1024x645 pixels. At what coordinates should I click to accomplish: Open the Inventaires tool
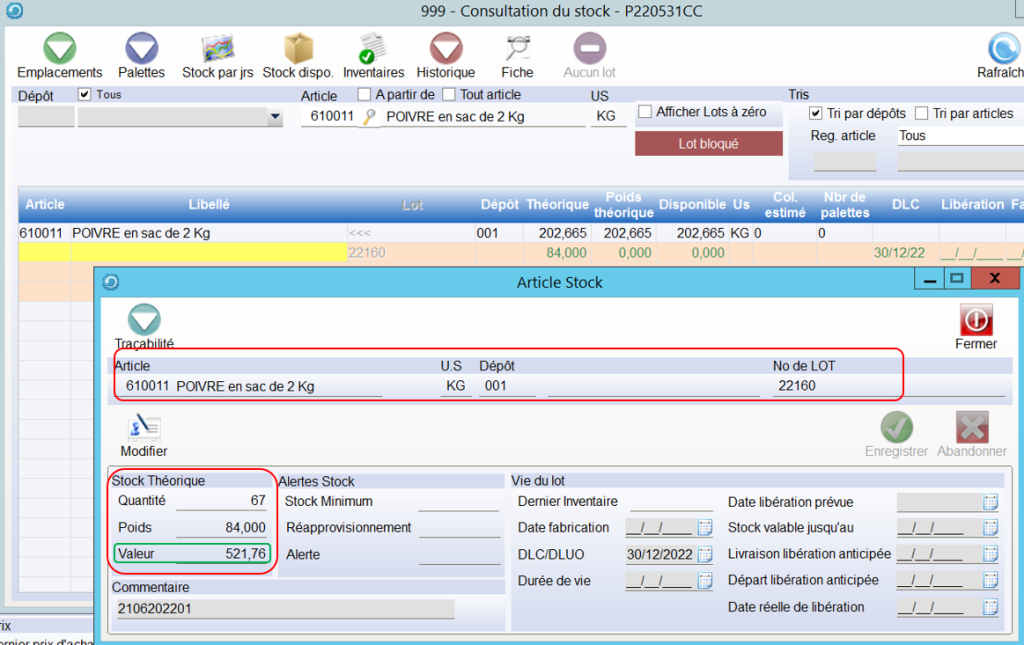[373, 49]
